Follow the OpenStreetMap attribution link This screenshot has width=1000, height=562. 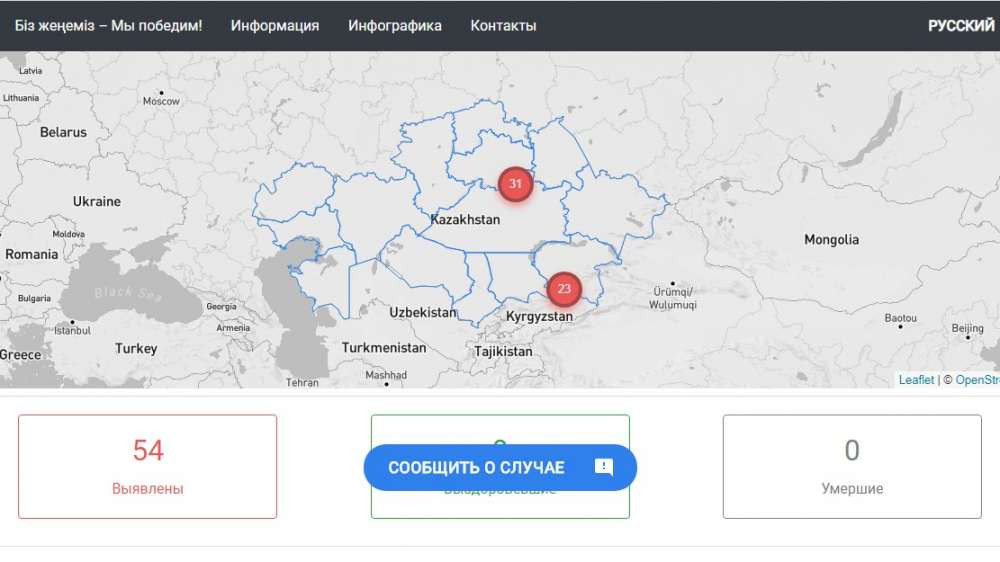click(977, 380)
